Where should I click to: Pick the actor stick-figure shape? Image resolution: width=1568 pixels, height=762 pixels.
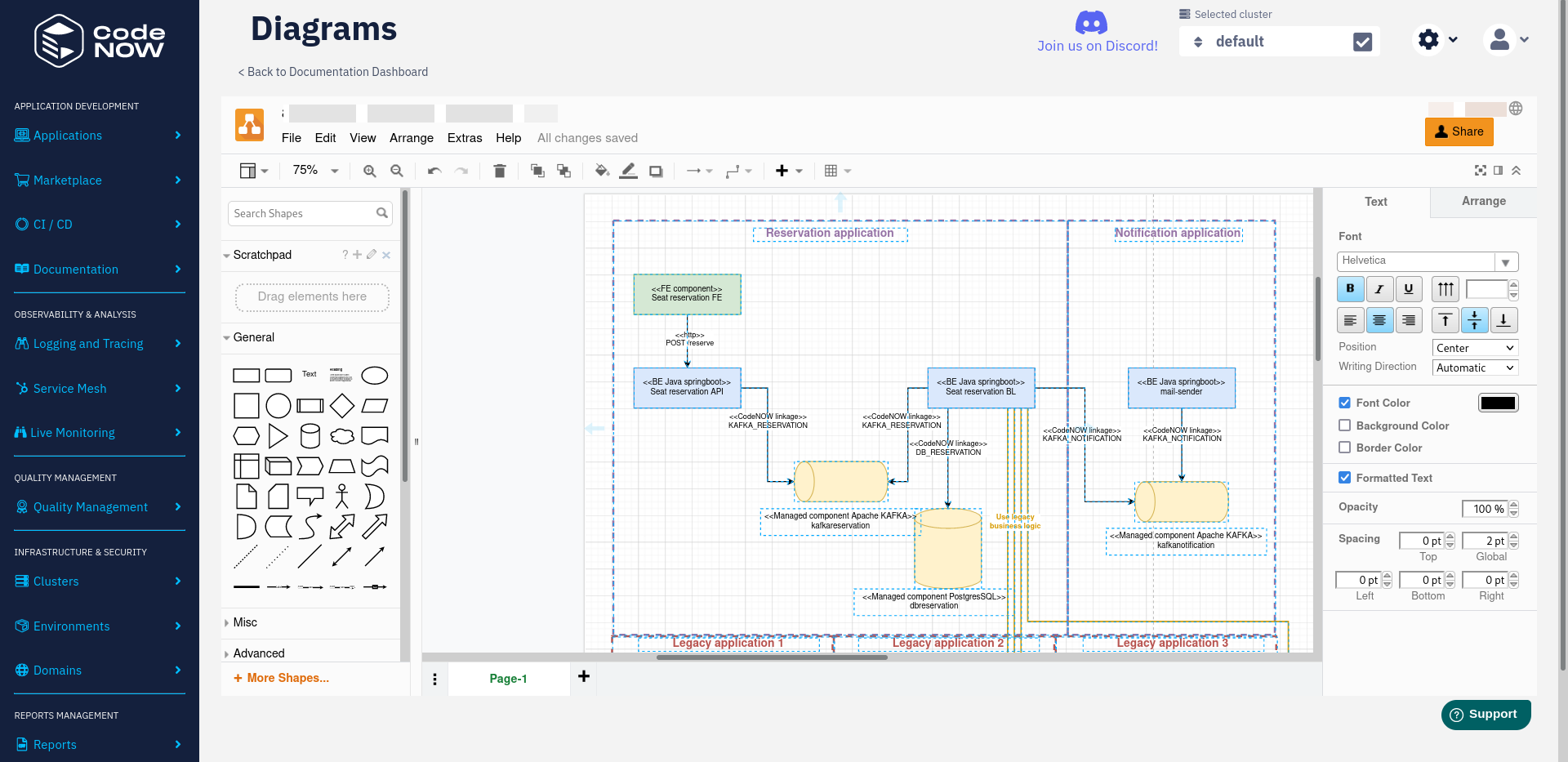tap(342, 496)
